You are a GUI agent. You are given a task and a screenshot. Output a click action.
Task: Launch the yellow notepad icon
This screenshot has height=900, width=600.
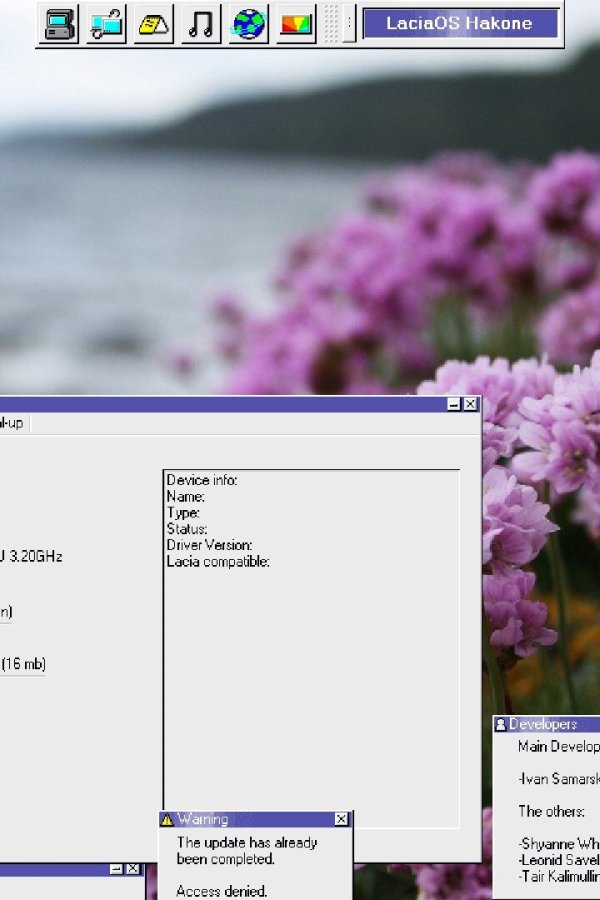(x=154, y=25)
